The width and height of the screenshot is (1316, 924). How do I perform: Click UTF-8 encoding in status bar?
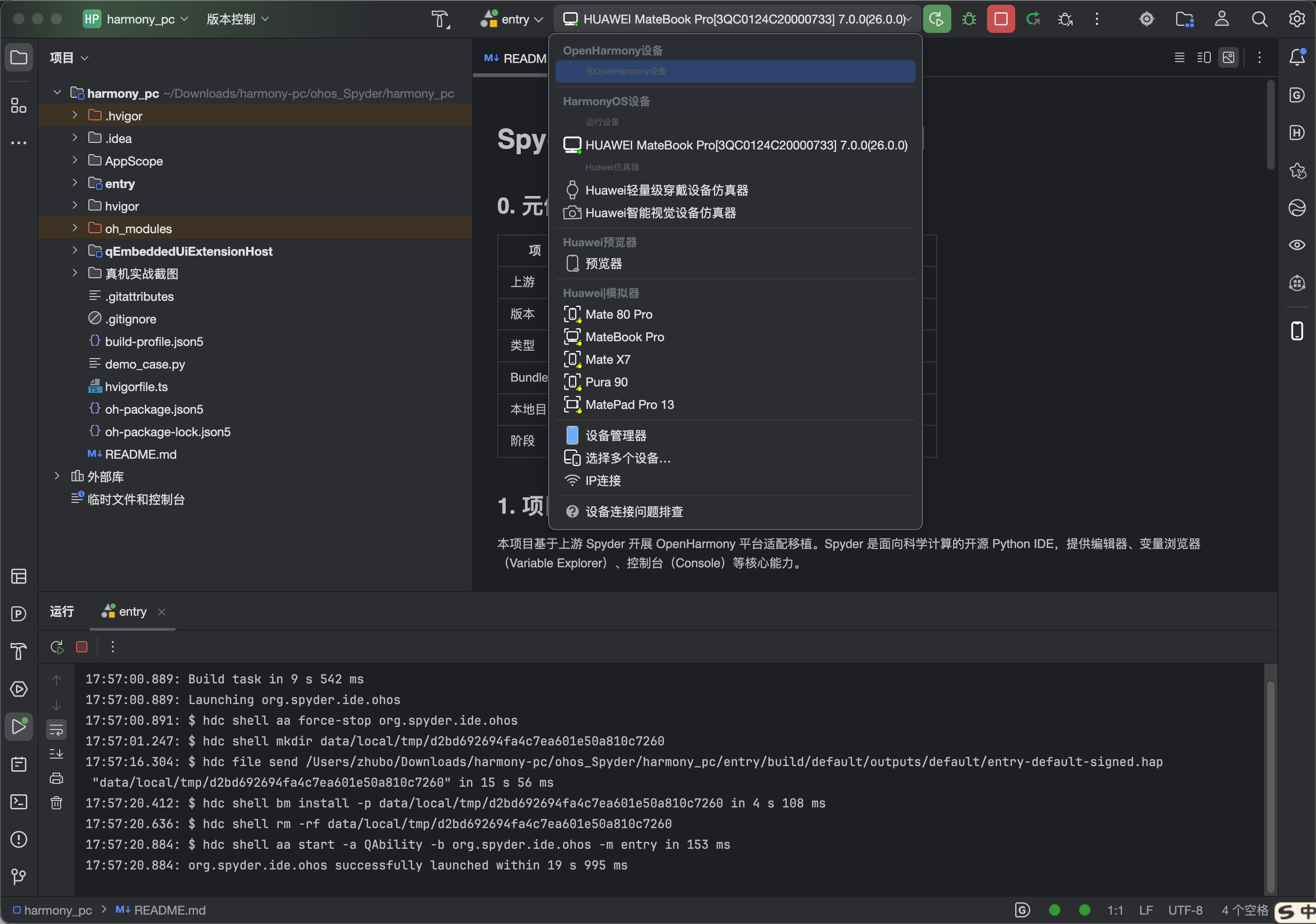tap(1185, 910)
